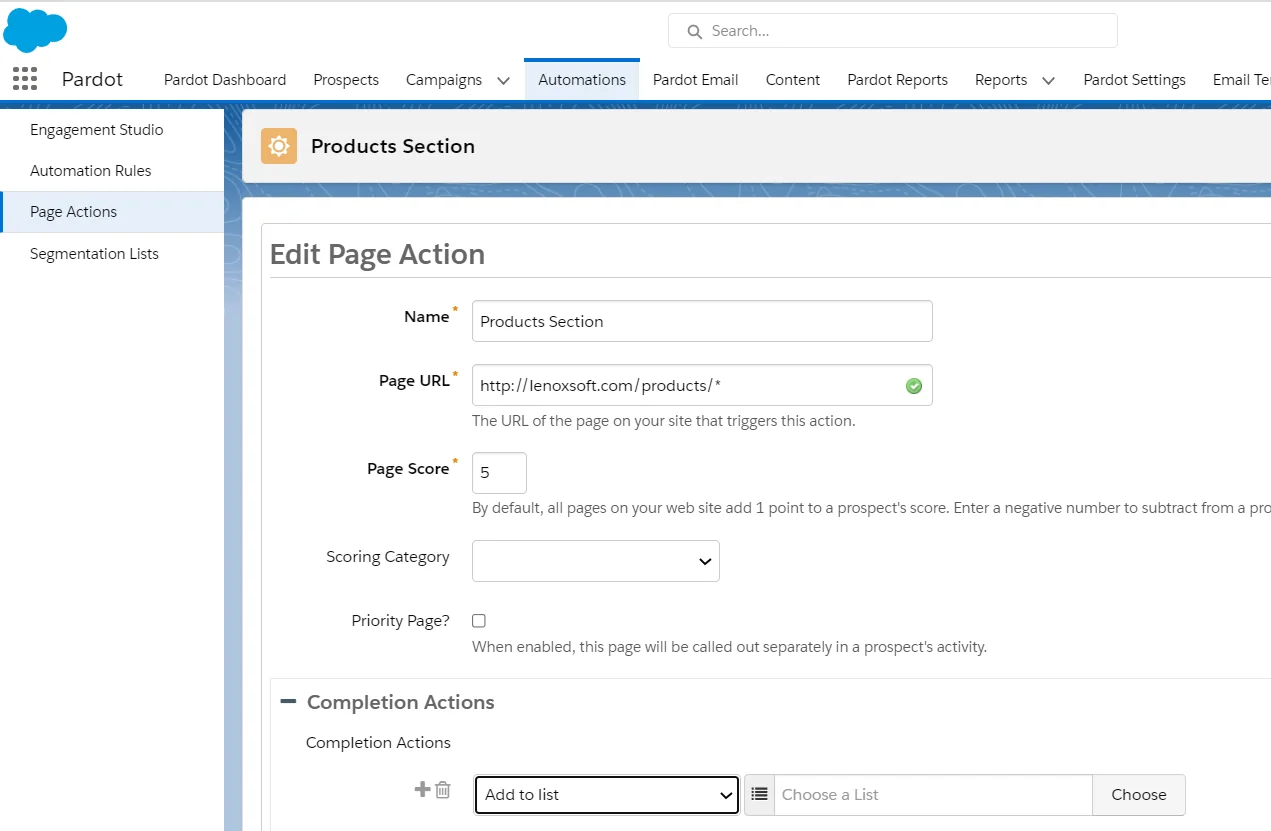This screenshot has height=831, width=1271.
Task: Click the green checkmark beside Page URL
Action: (x=912, y=385)
